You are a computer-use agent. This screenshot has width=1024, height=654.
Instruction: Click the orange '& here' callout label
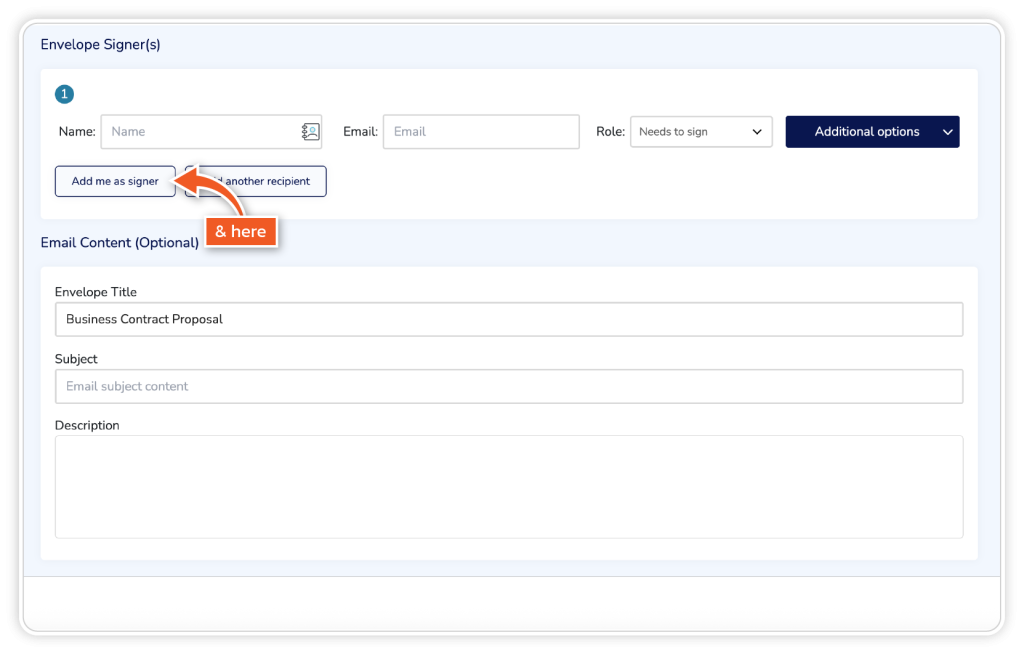pos(241,232)
